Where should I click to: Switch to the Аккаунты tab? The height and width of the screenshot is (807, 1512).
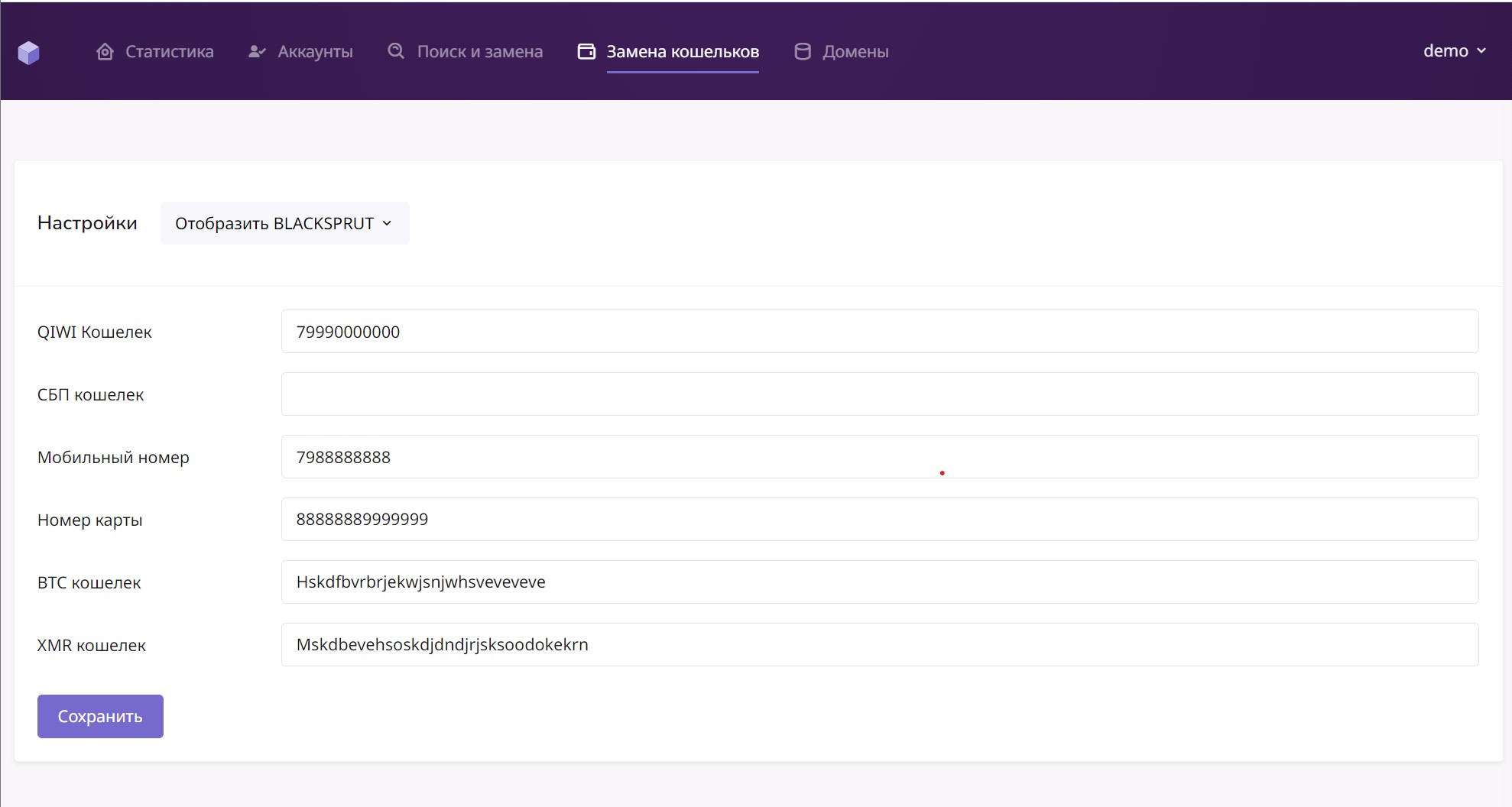coord(315,51)
